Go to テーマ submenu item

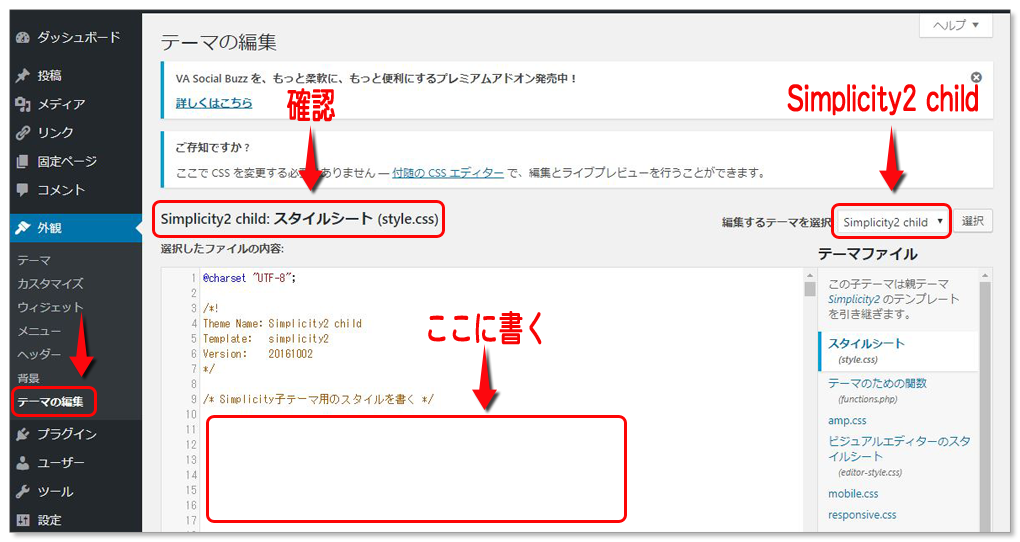point(34,260)
